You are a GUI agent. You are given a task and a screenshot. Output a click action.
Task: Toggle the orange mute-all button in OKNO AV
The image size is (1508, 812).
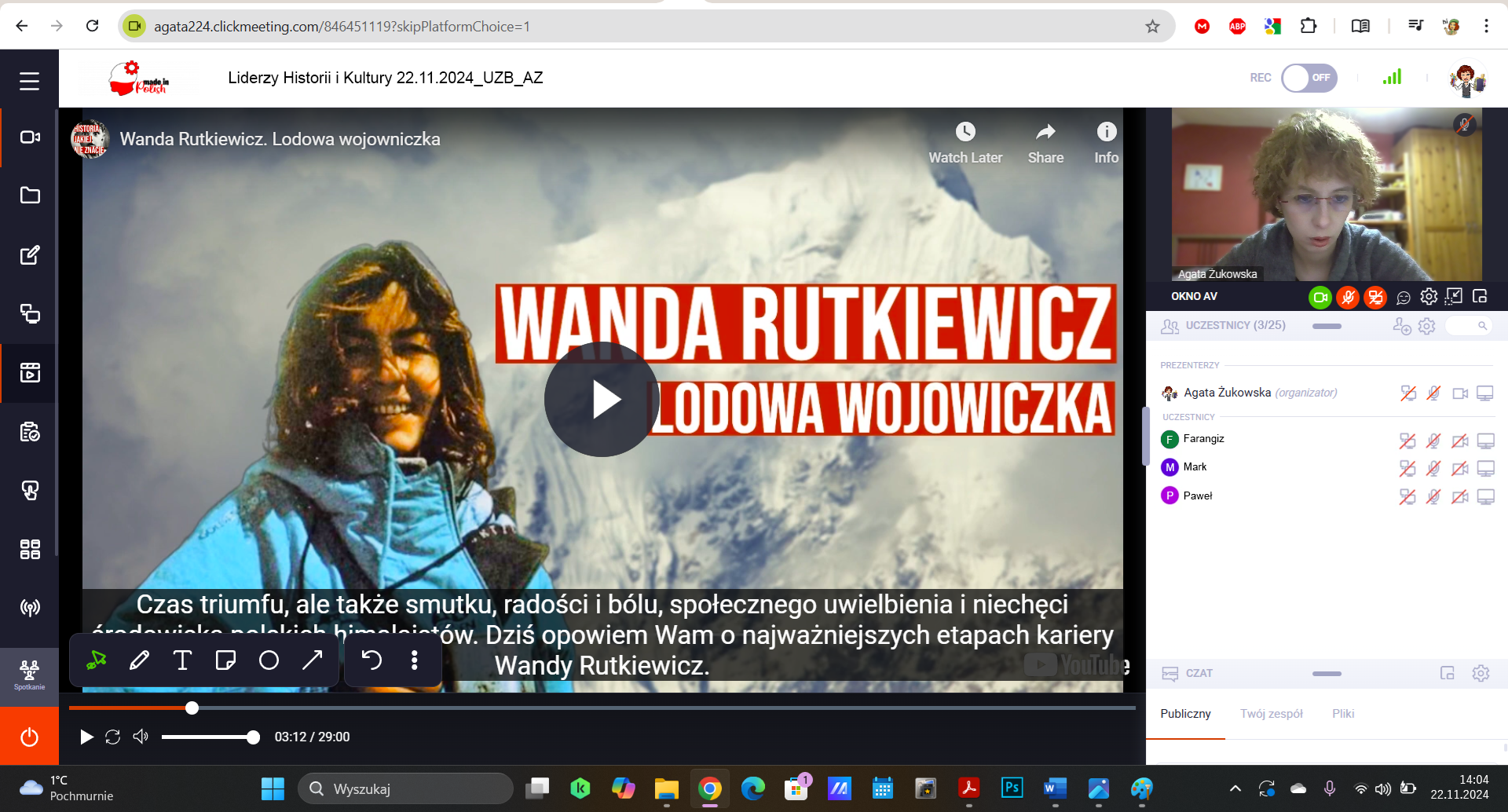click(x=1375, y=297)
